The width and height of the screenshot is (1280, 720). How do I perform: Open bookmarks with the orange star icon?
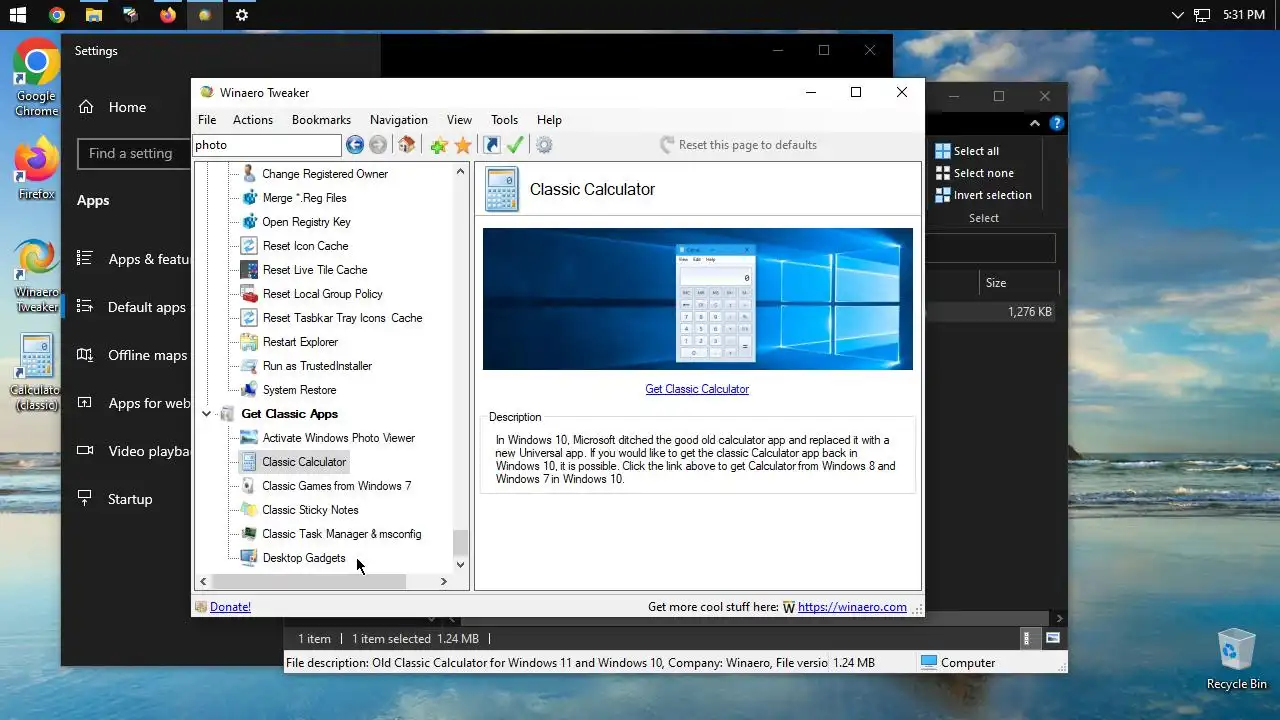pyautogui.click(x=463, y=145)
